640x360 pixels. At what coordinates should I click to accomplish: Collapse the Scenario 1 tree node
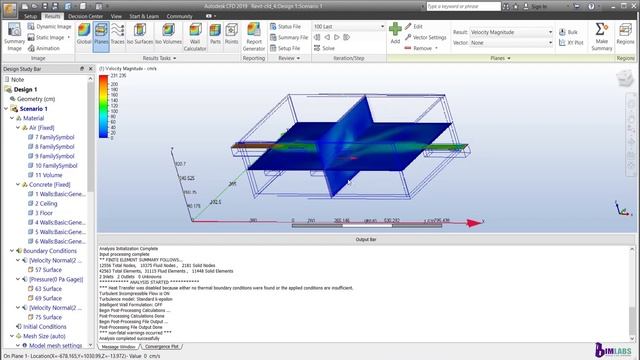click(x=6, y=109)
